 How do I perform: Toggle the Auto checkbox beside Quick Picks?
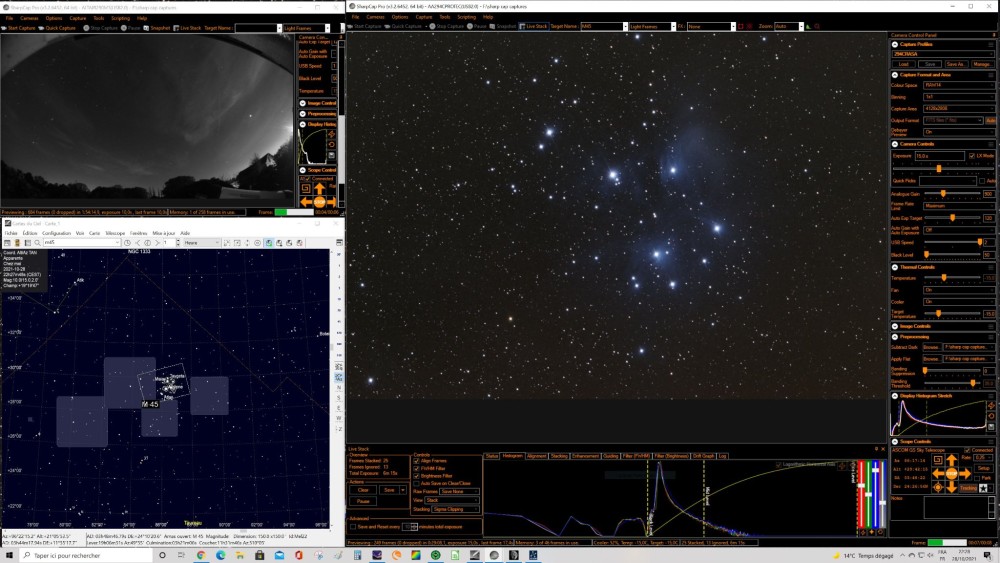pyautogui.click(x=982, y=181)
